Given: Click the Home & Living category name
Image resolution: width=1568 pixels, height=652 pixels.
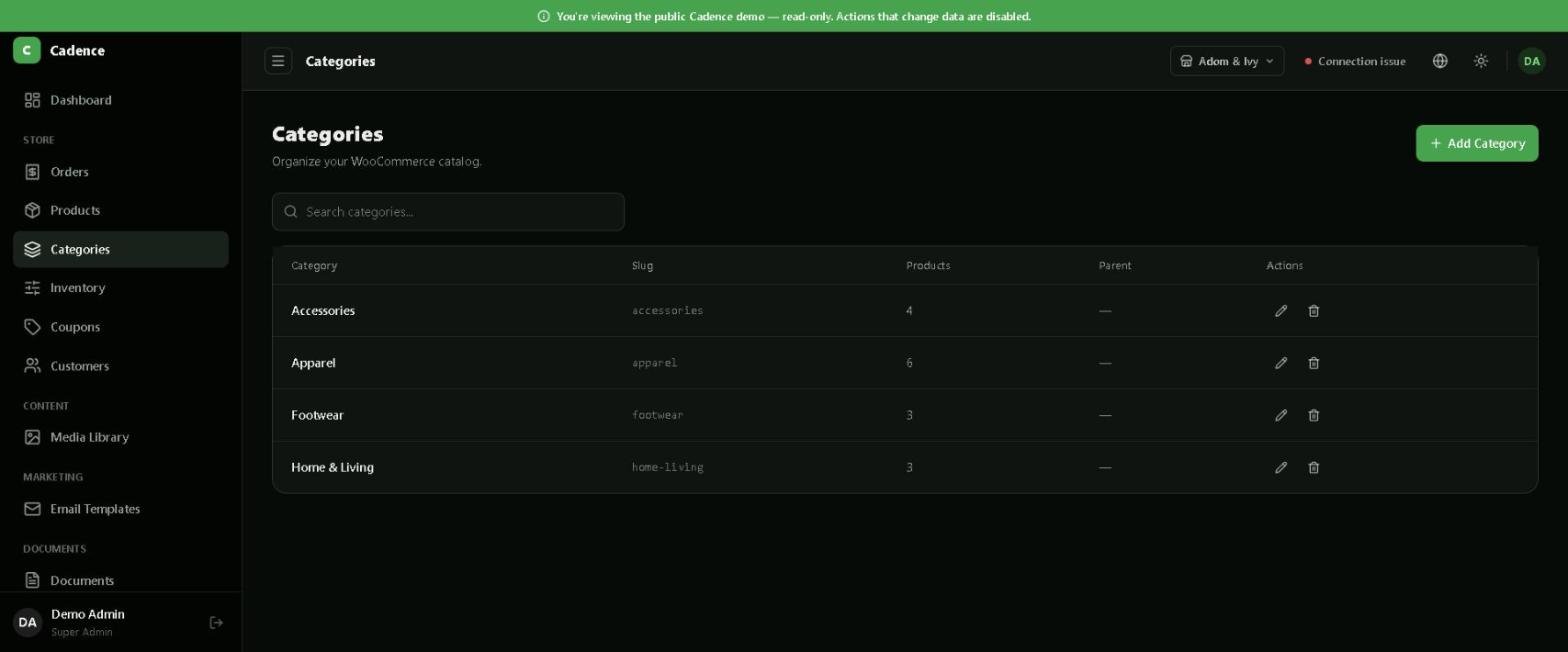Looking at the screenshot, I should coord(332,467).
